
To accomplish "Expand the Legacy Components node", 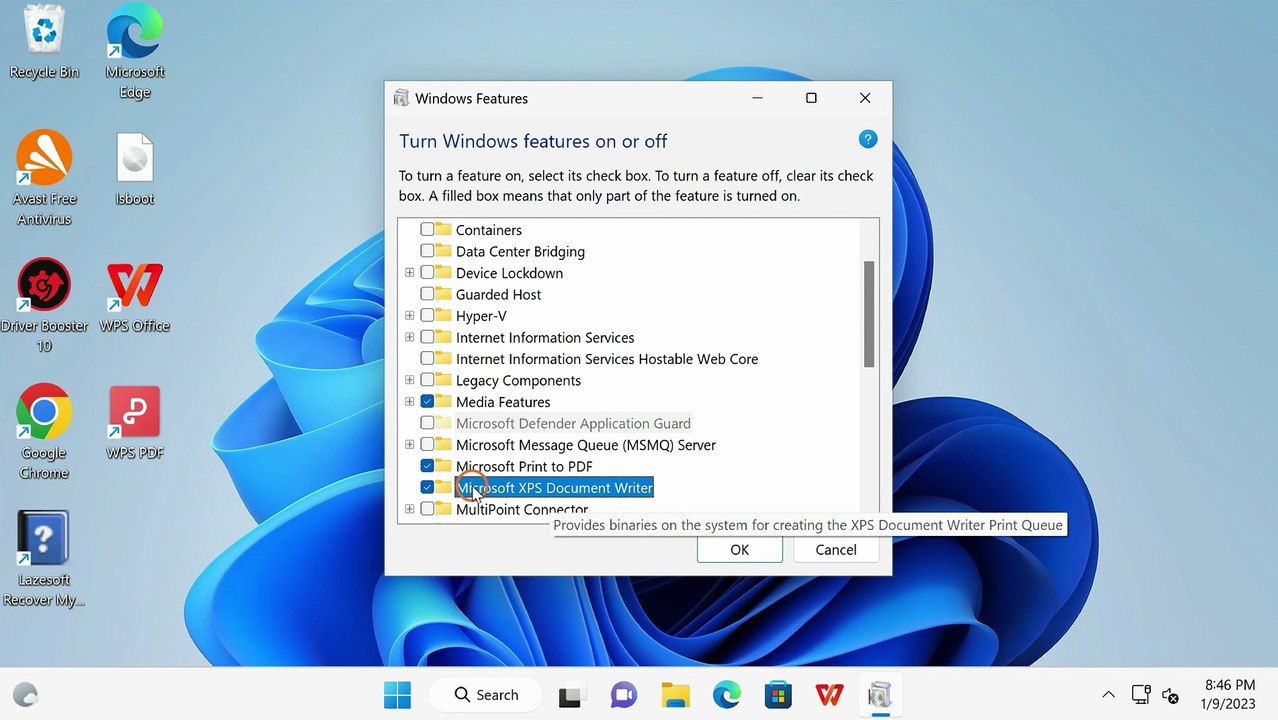I will (x=409, y=380).
